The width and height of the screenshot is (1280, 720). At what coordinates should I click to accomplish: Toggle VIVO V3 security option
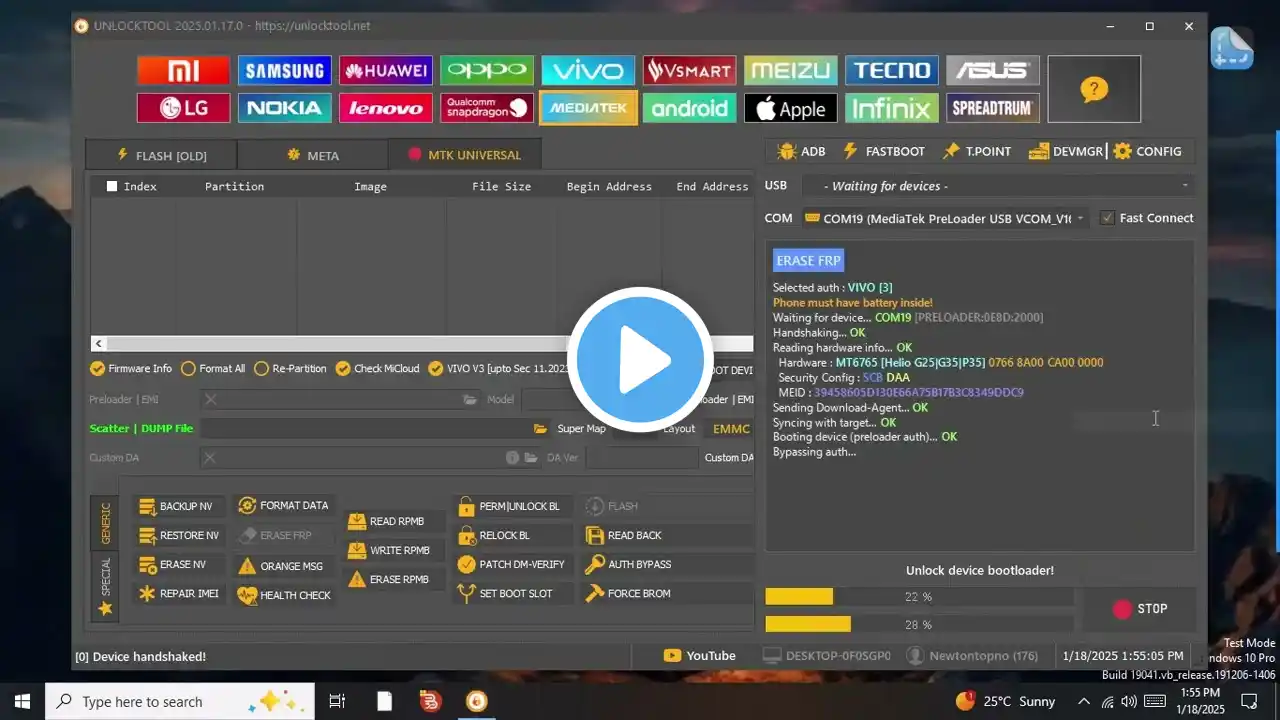[x=500, y=368]
